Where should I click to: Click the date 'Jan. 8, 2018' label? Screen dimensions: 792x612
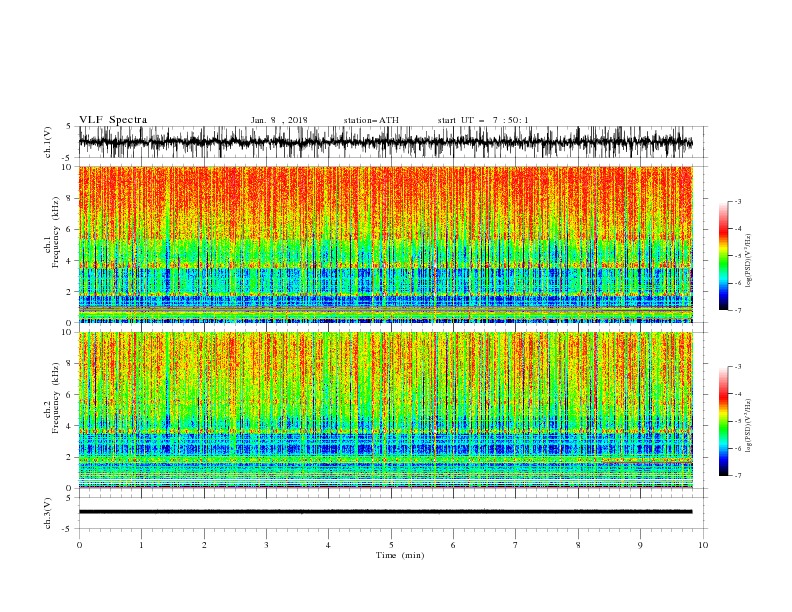tap(279, 120)
